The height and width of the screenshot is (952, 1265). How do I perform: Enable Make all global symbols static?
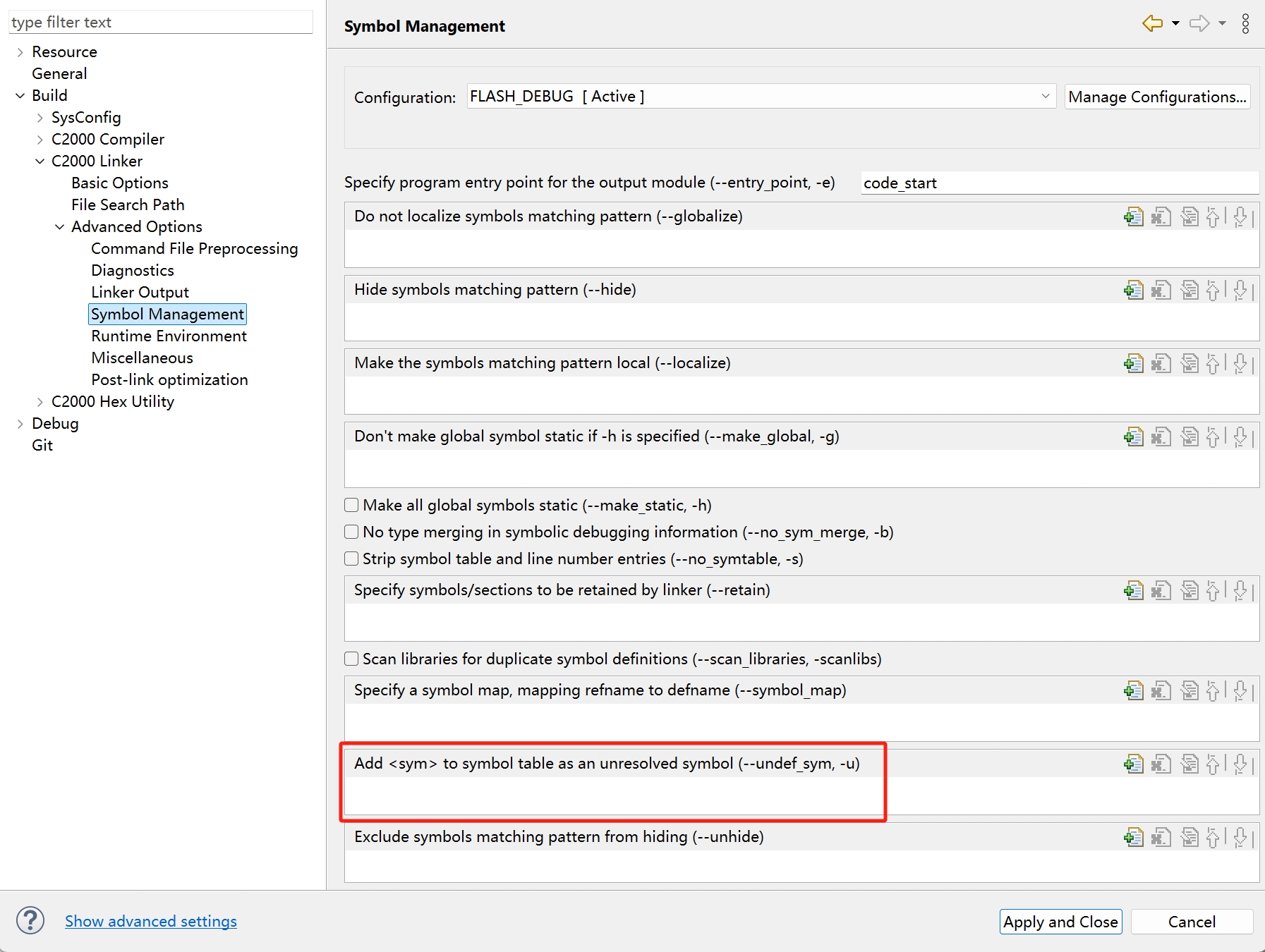pos(351,505)
